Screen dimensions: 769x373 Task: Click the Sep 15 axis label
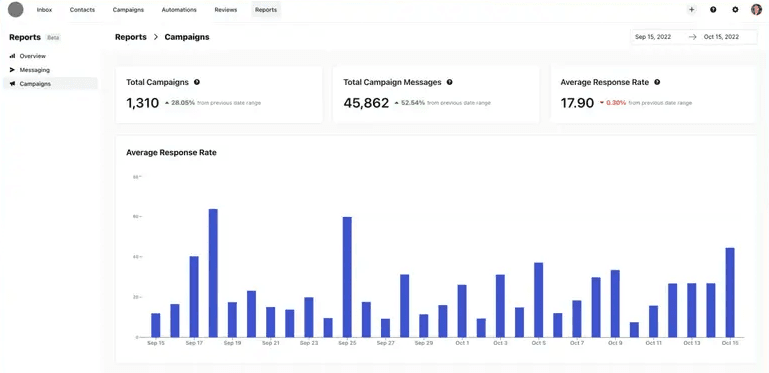155,343
